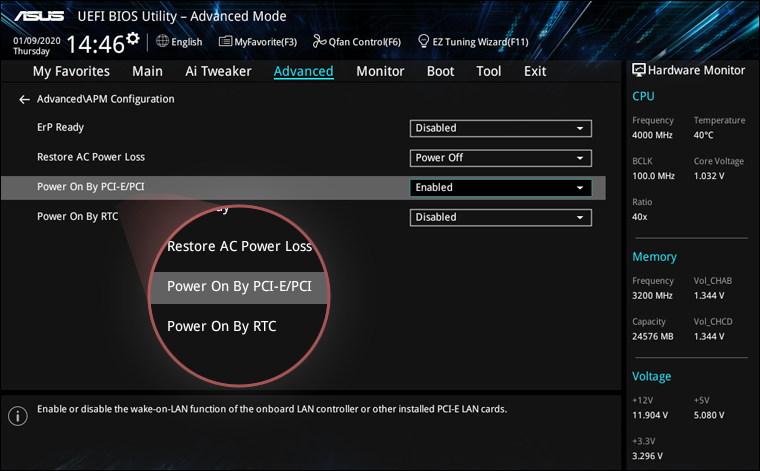The height and width of the screenshot is (471, 760).
Task: Click the 01/09/2020 date
Action: 37,41
